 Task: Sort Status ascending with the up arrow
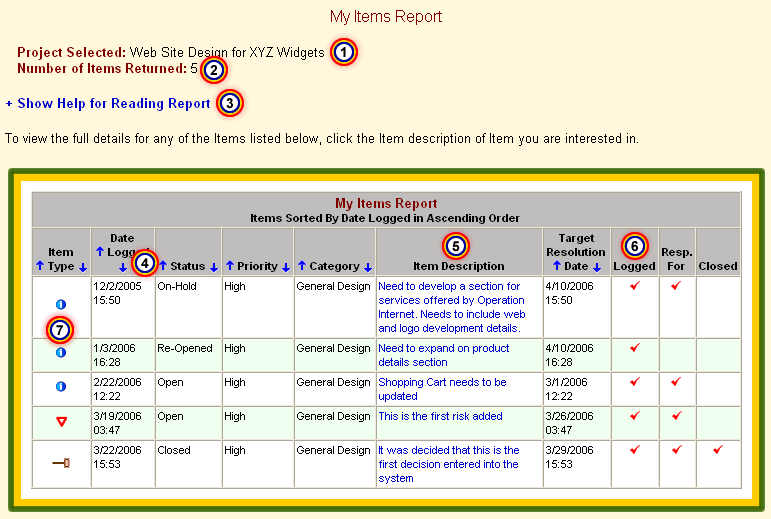[164, 266]
